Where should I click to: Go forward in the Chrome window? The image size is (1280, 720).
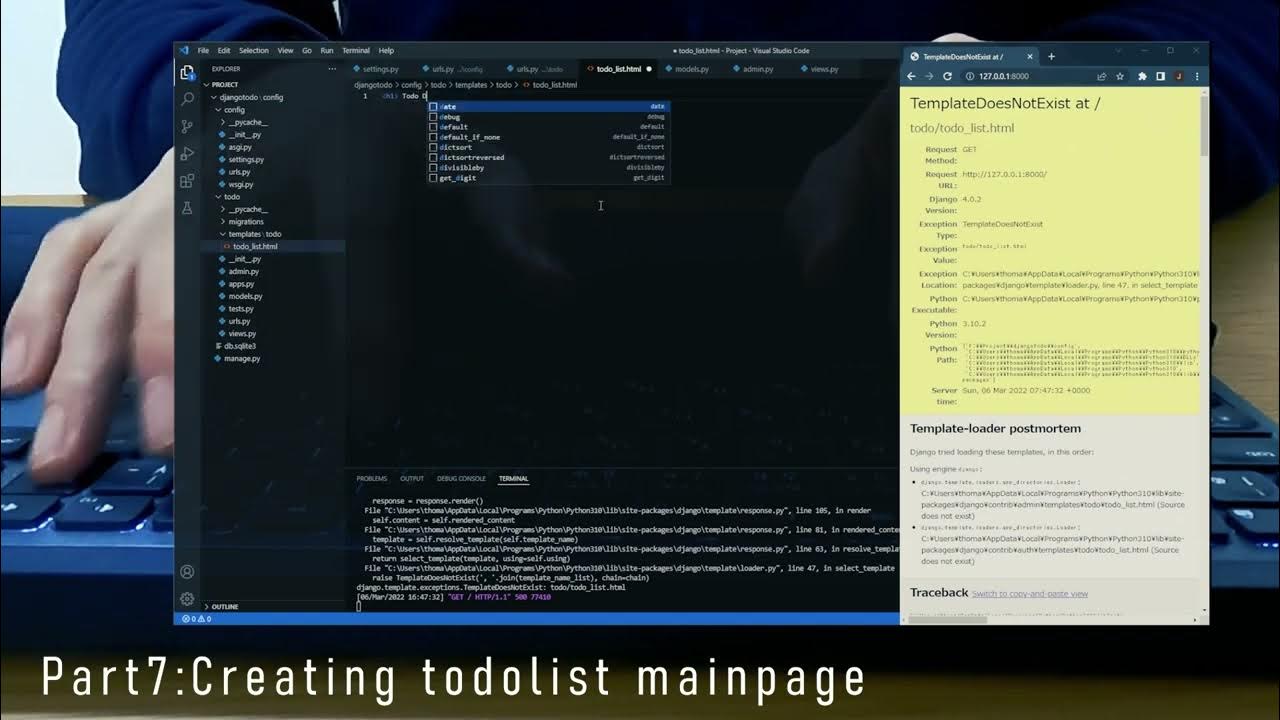(929, 76)
